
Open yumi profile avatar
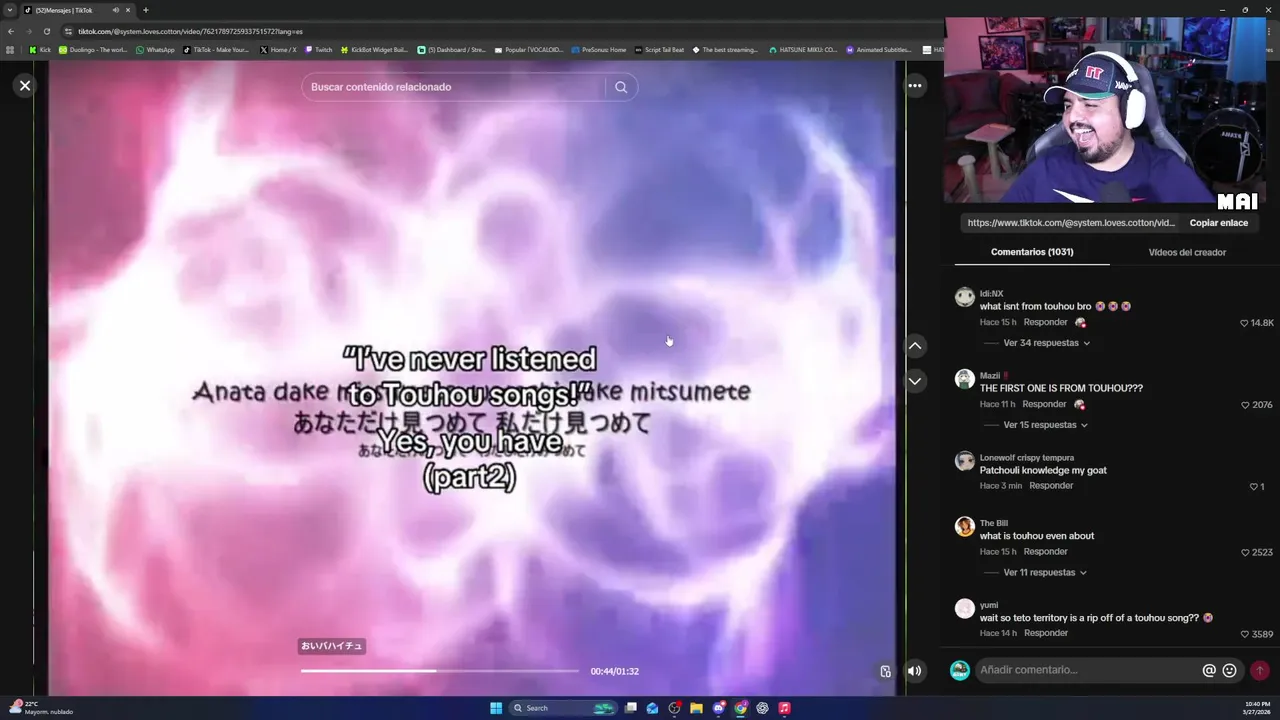click(965, 608)
